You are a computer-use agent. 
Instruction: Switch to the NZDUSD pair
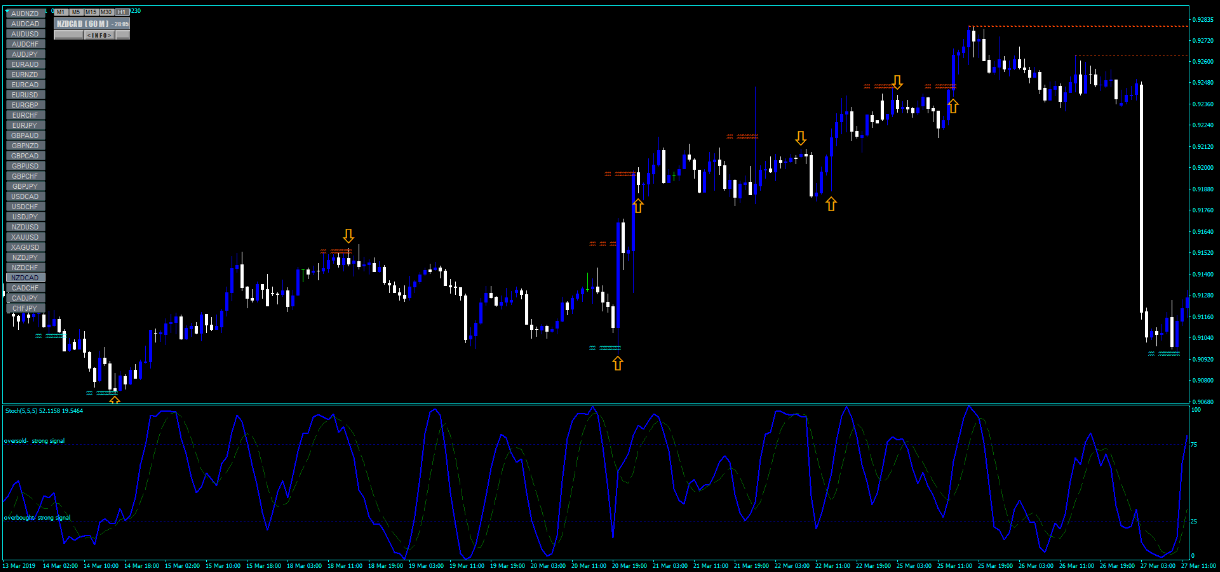(x=25, y=227)
